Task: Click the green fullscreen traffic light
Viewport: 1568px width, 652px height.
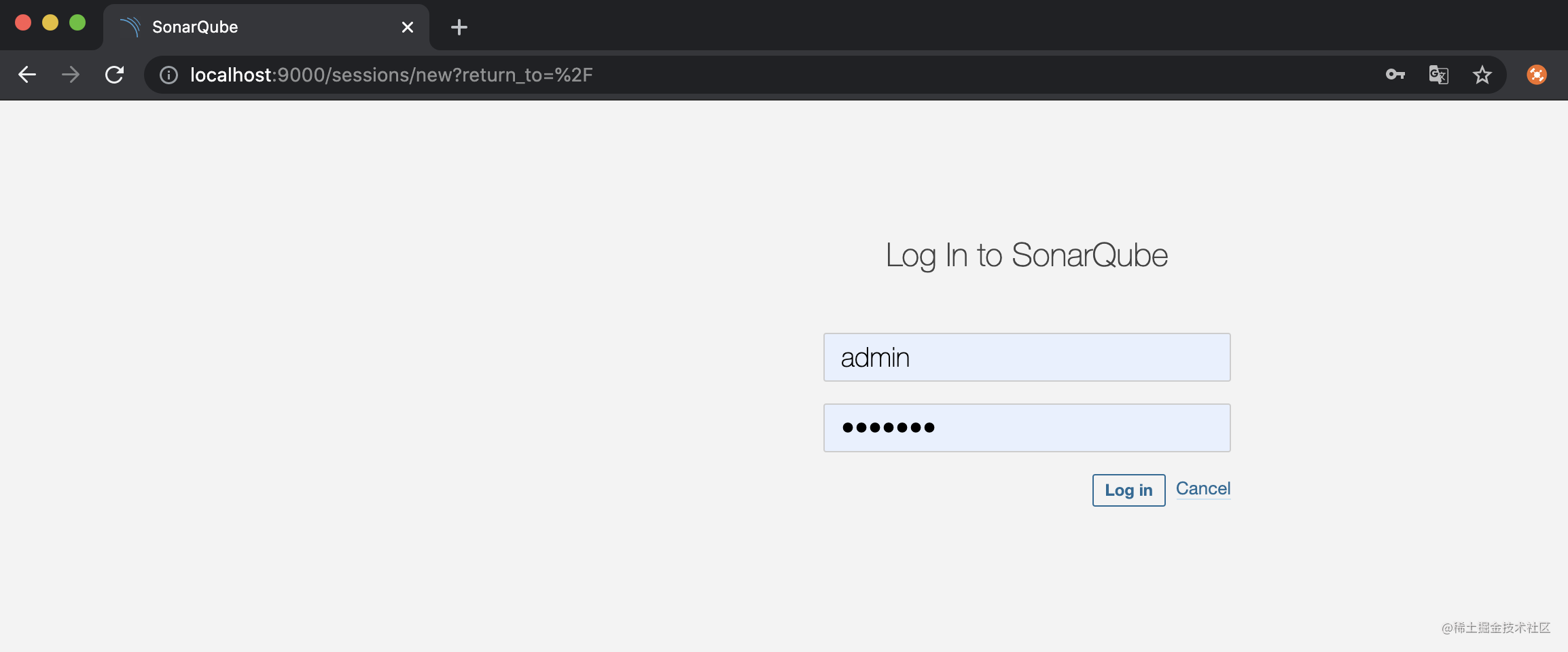Action: click(x=77, y=22)
